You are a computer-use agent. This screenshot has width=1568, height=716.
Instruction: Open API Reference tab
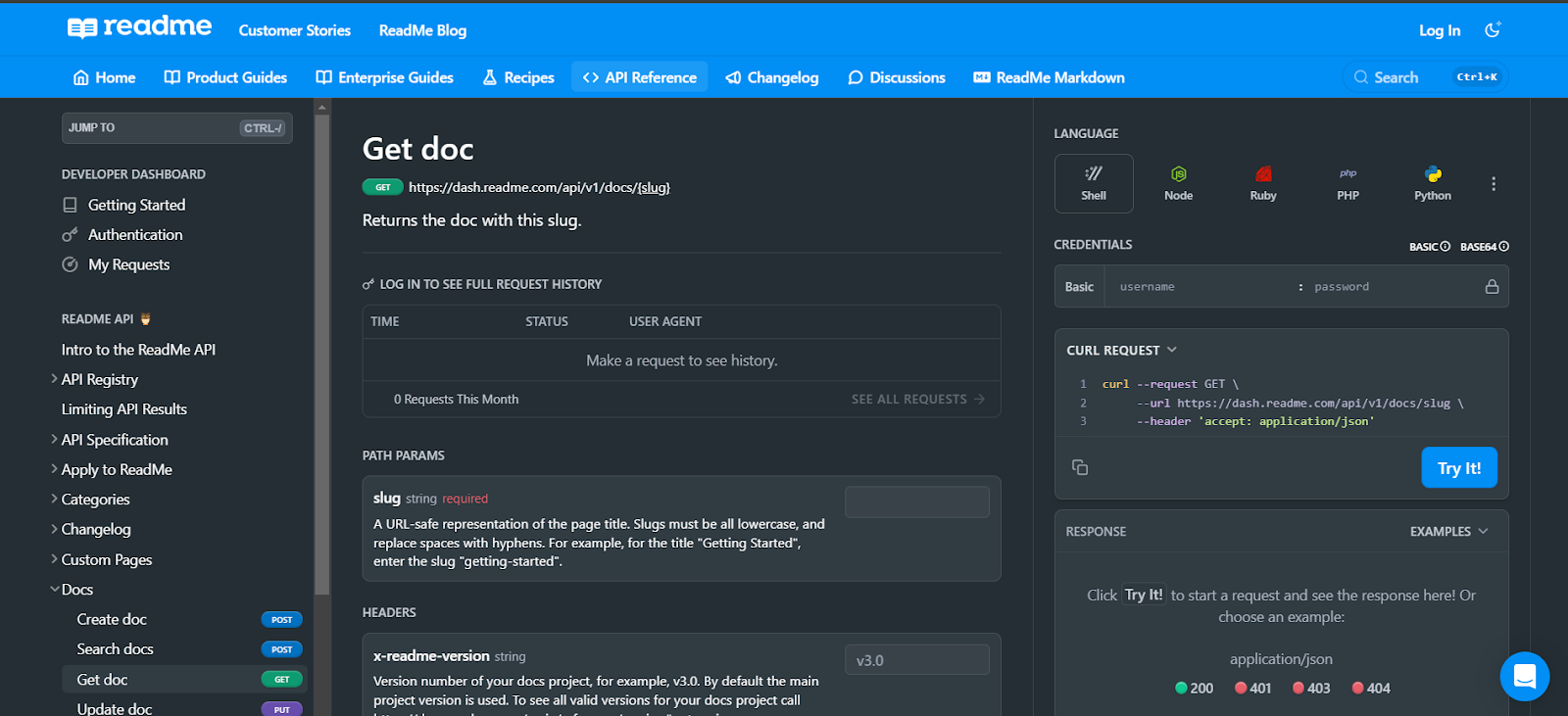coord(640,77)
